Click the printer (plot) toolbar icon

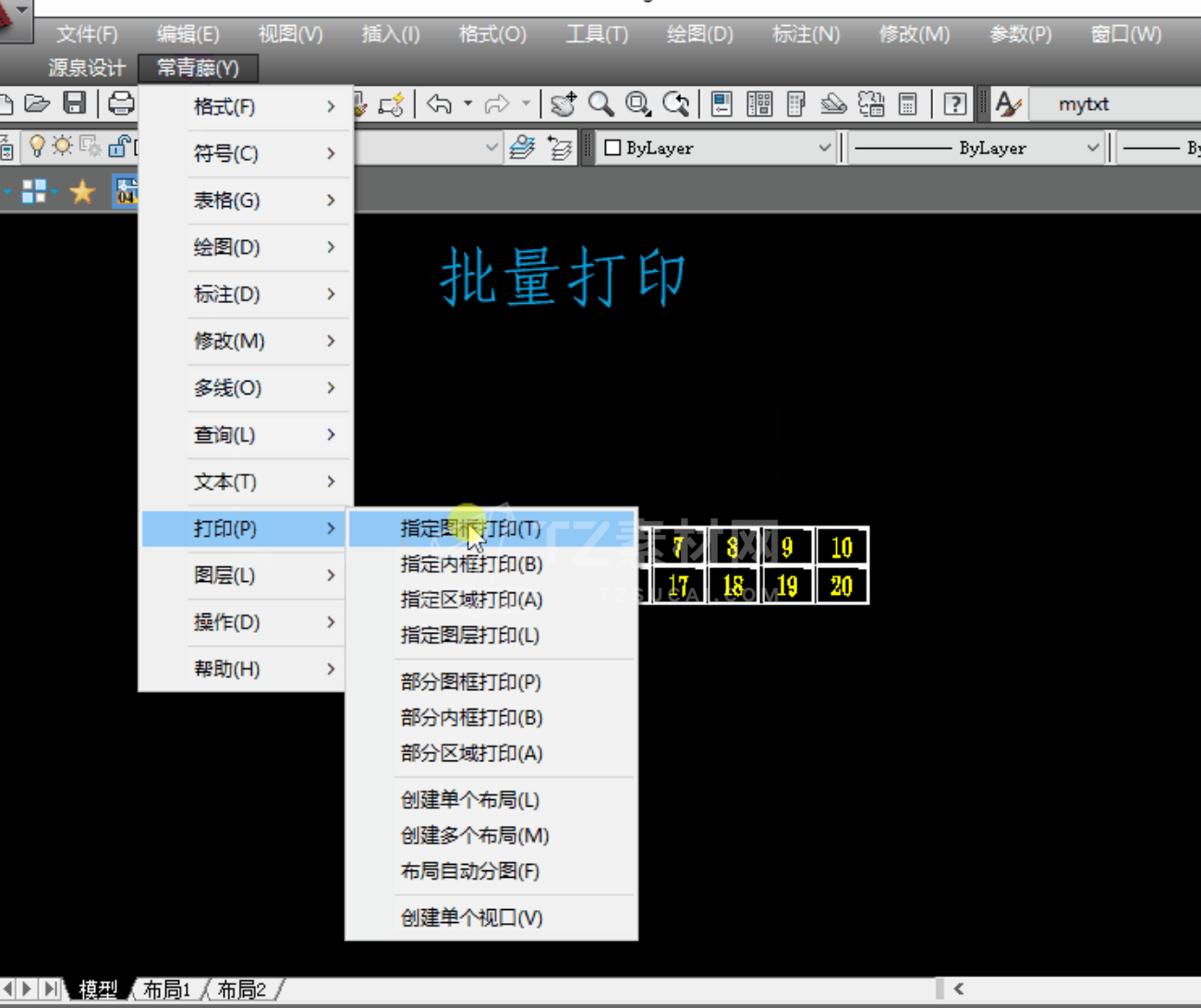pos(121,103)
